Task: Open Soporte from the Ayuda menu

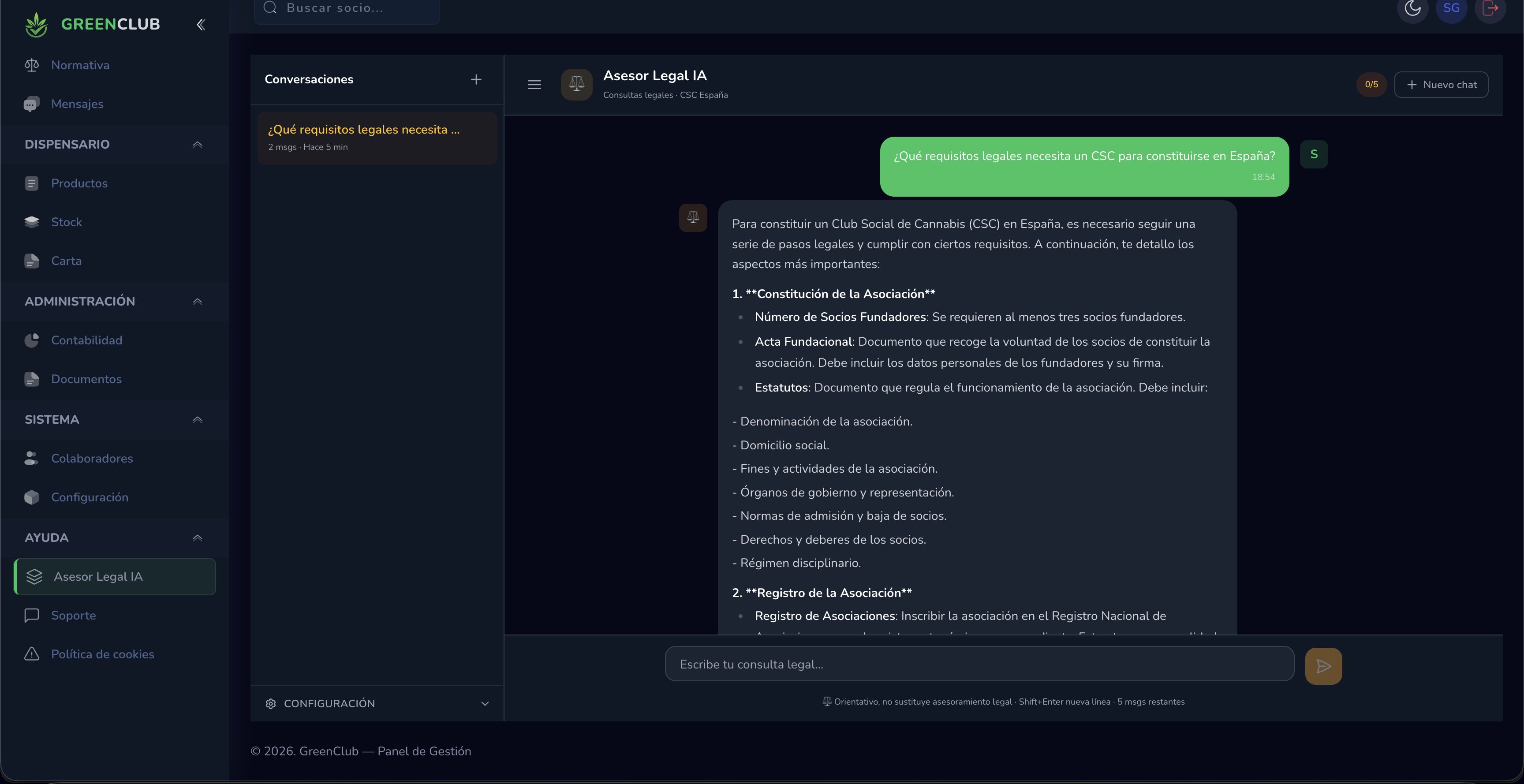Action: pos(73,616)
